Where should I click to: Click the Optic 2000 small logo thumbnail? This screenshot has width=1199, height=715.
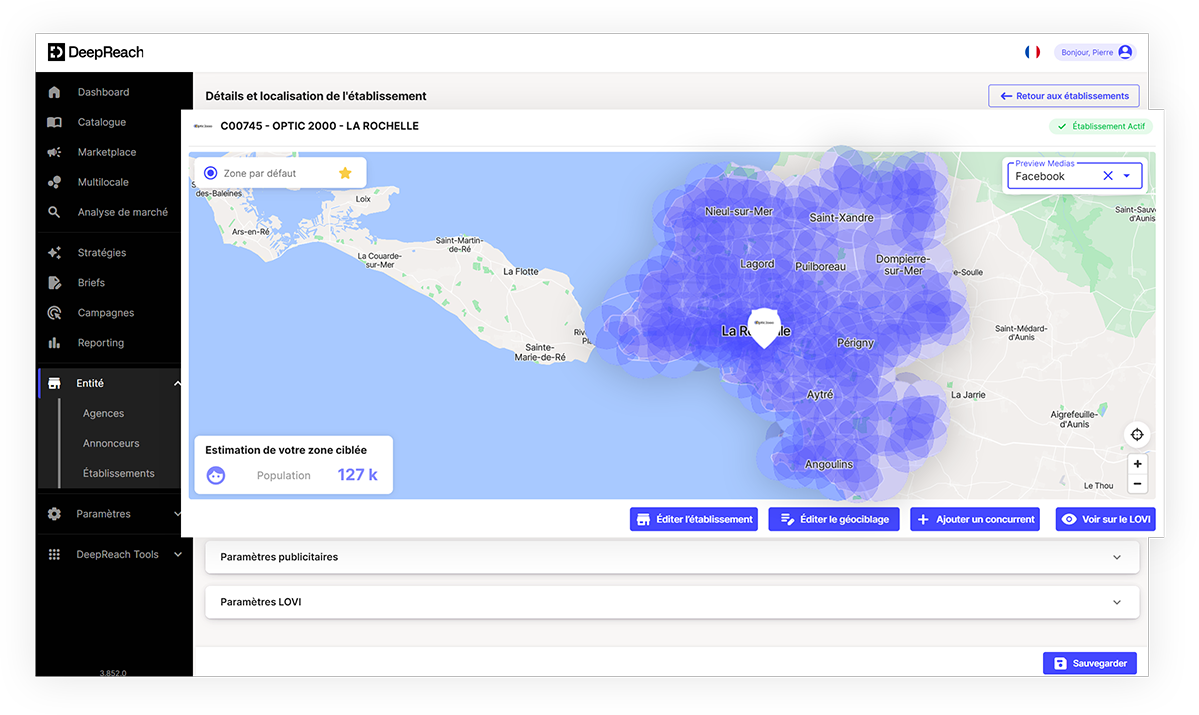click(x=203, y=126)
